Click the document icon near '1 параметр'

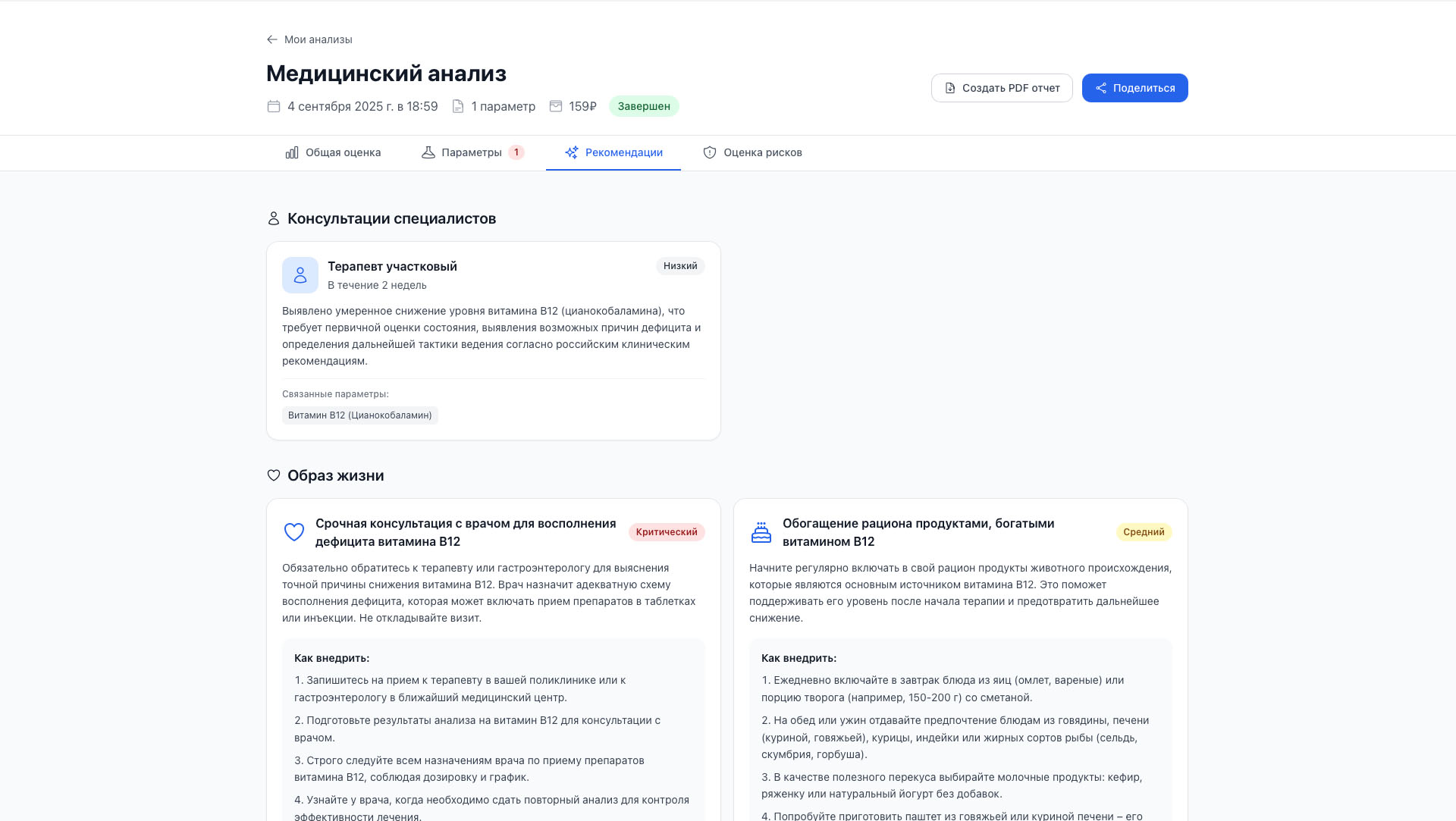click(458, 106)
